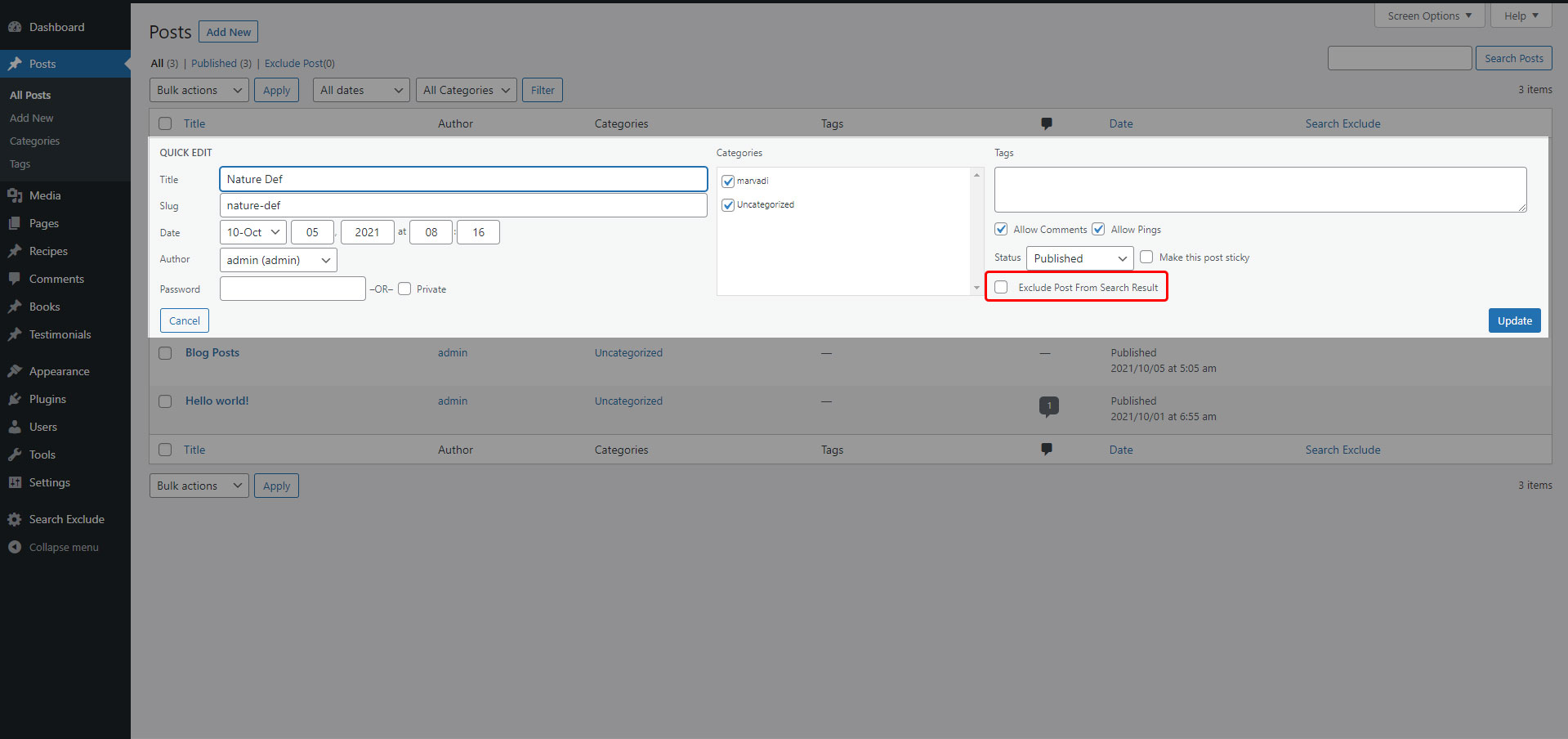Viewport: 1568px width, 739px height.
Task: Toggle Make this post sticky checkbox
Action: [x=1146, y=257]
